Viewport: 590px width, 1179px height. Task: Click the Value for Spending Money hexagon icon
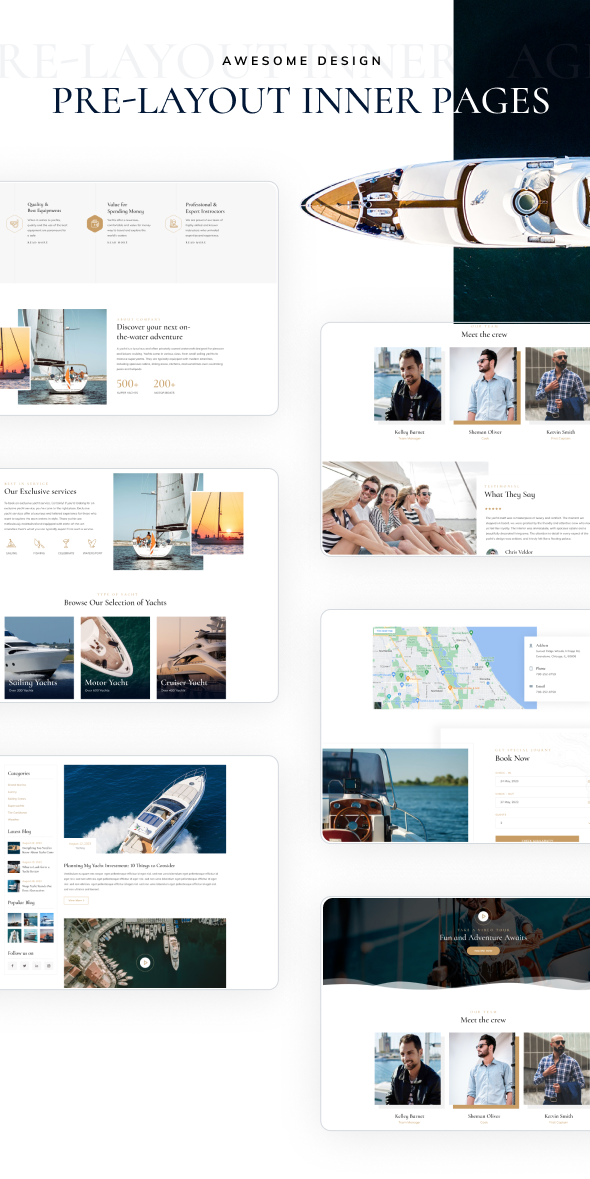click(95, 223)
